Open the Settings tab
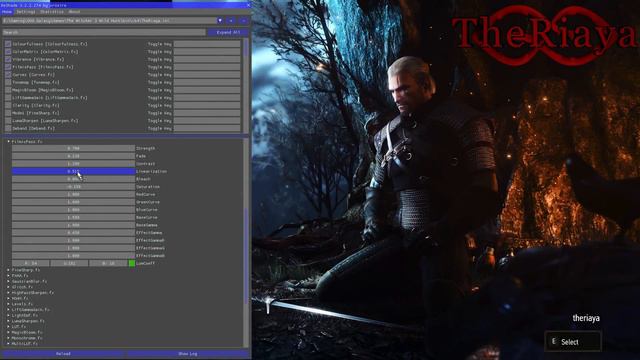 click(26, 12)
